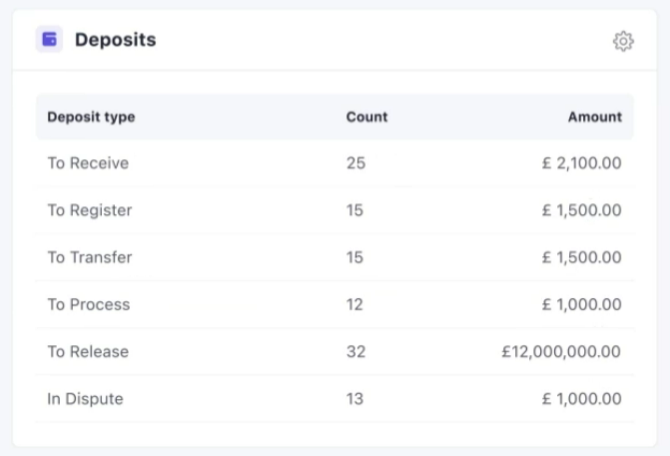This screenshot has width=670, height=456.
Task: Sort by Count column header
Action: coord(367,117)
